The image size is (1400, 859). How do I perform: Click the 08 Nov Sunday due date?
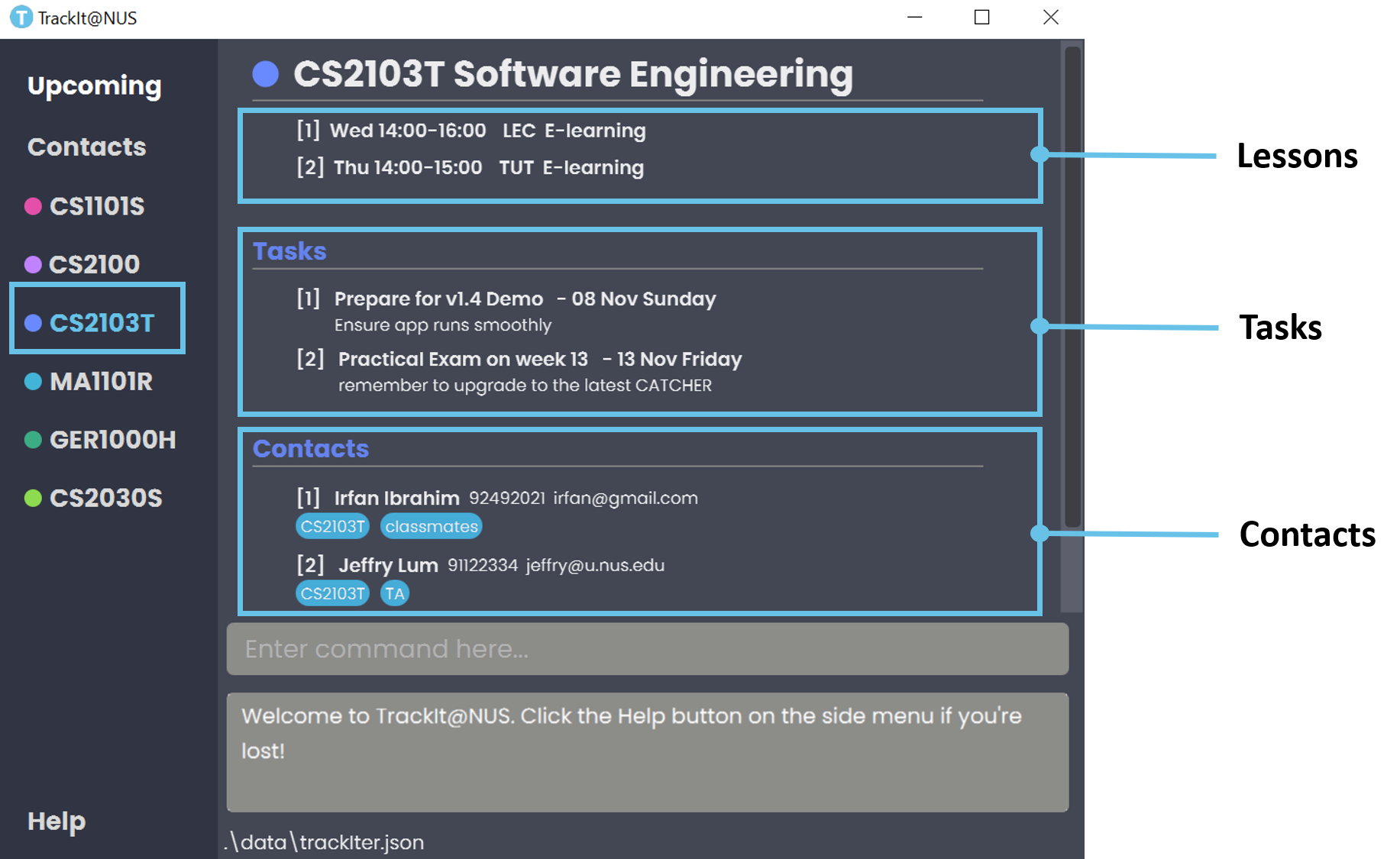coord(644,299)
